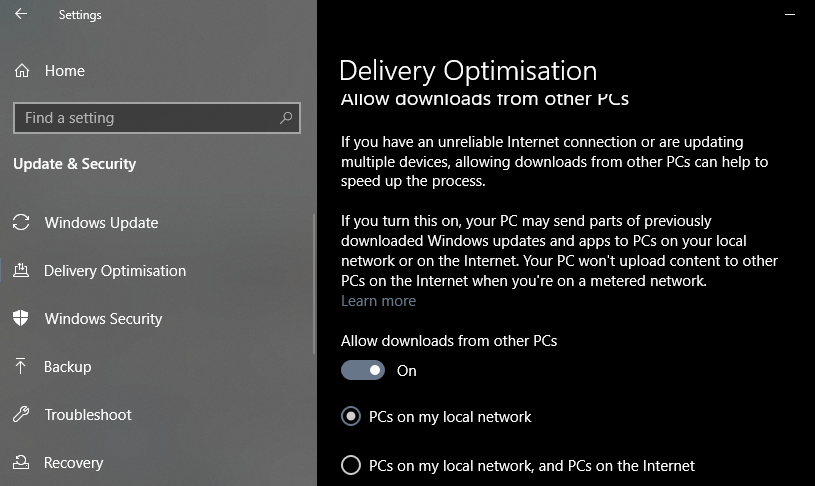Click the back arrow icon
Screen dimensions: 815x486
21,14
